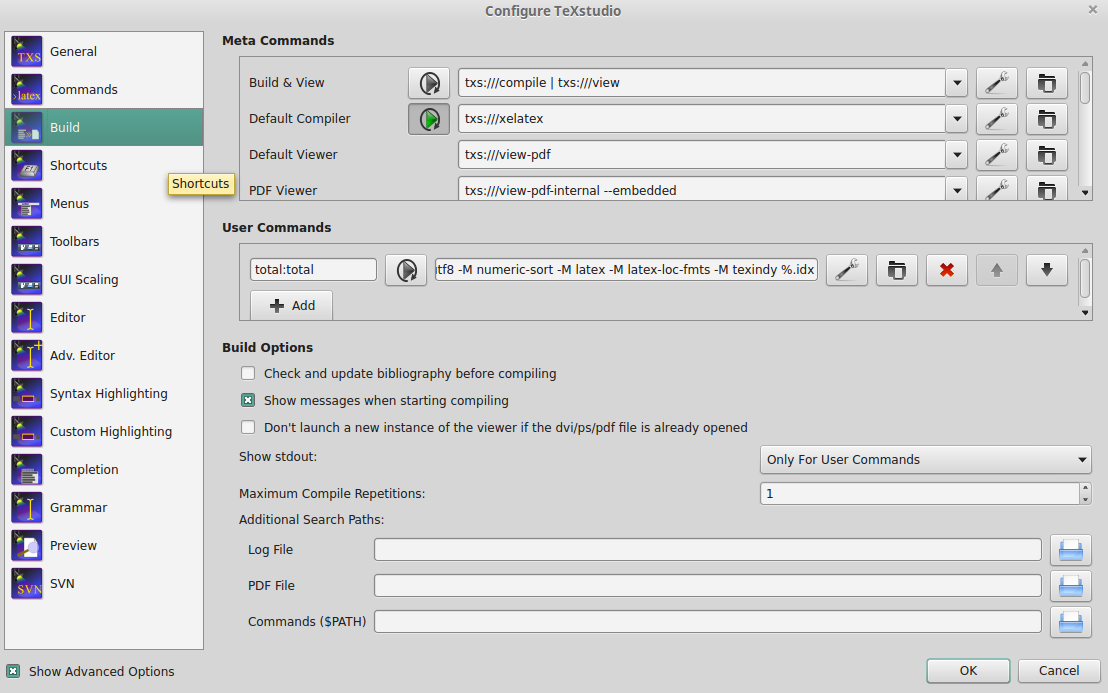
Task: Open the Preview settings page
Action: [104, 545]
